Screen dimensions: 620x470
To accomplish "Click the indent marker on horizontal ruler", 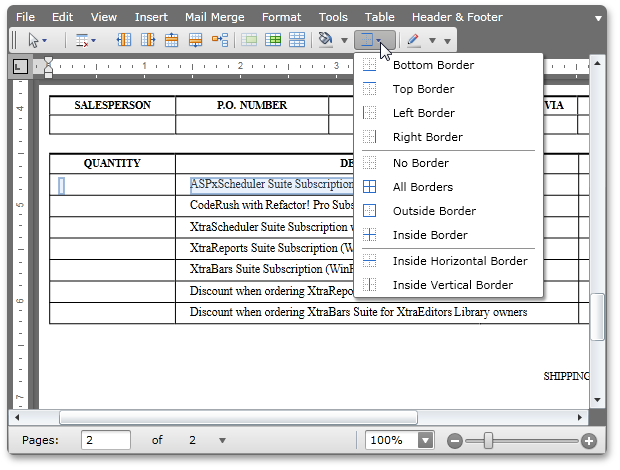I will pyautogui.click(x=48, y=67).
